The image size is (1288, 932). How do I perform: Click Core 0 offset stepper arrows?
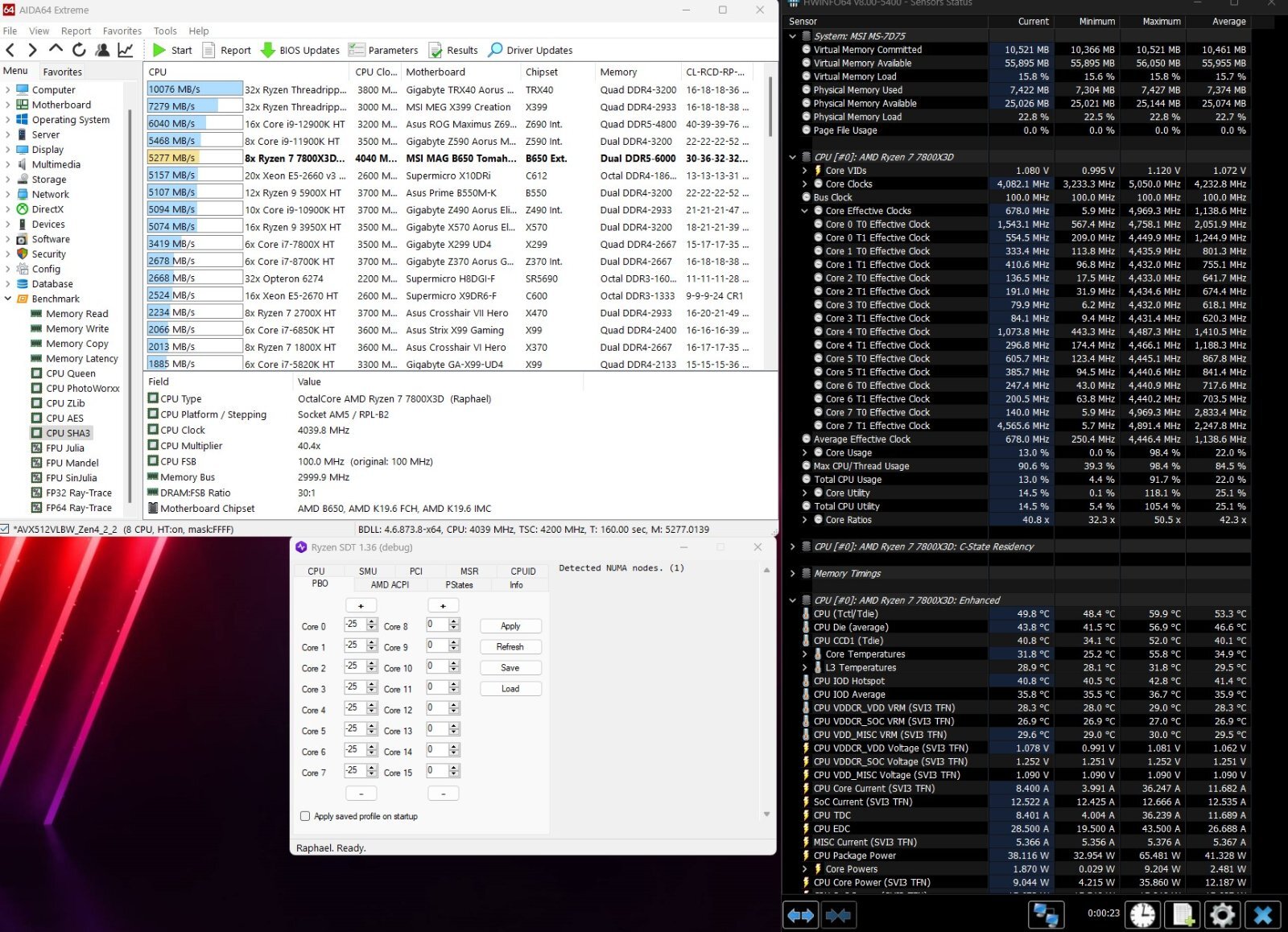coord(372,625)
